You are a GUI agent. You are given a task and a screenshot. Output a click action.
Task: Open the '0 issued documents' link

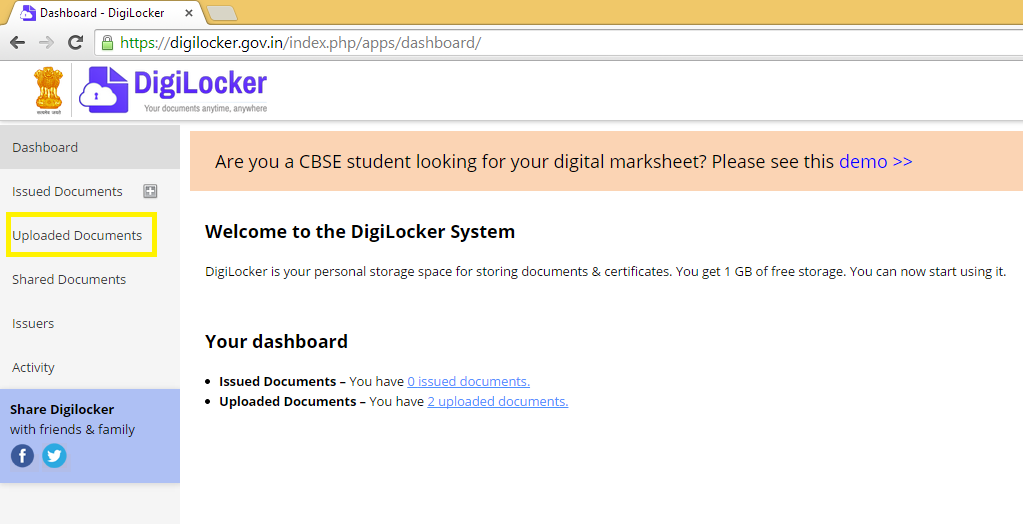pos(468,381)
